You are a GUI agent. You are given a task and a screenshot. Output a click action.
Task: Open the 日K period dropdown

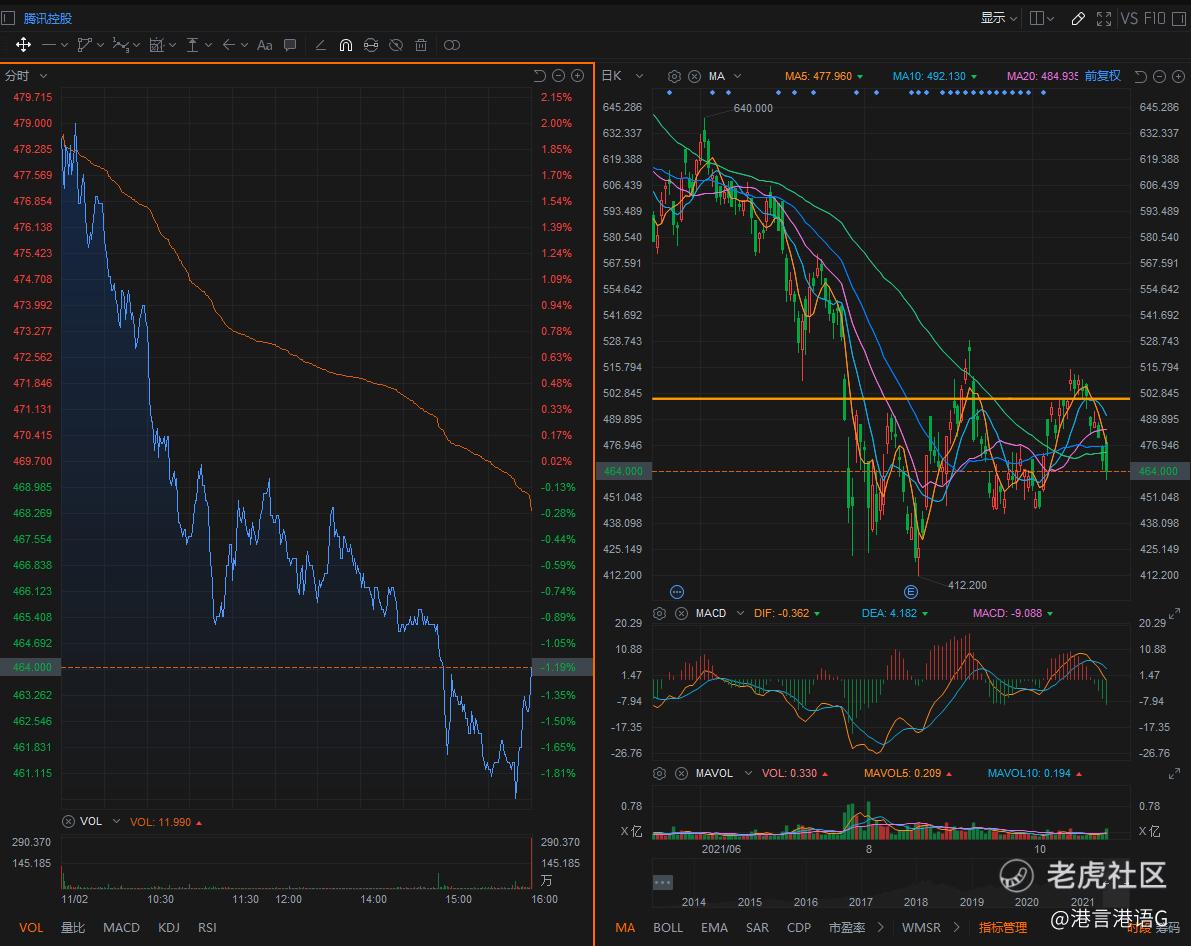pos(643,76)
